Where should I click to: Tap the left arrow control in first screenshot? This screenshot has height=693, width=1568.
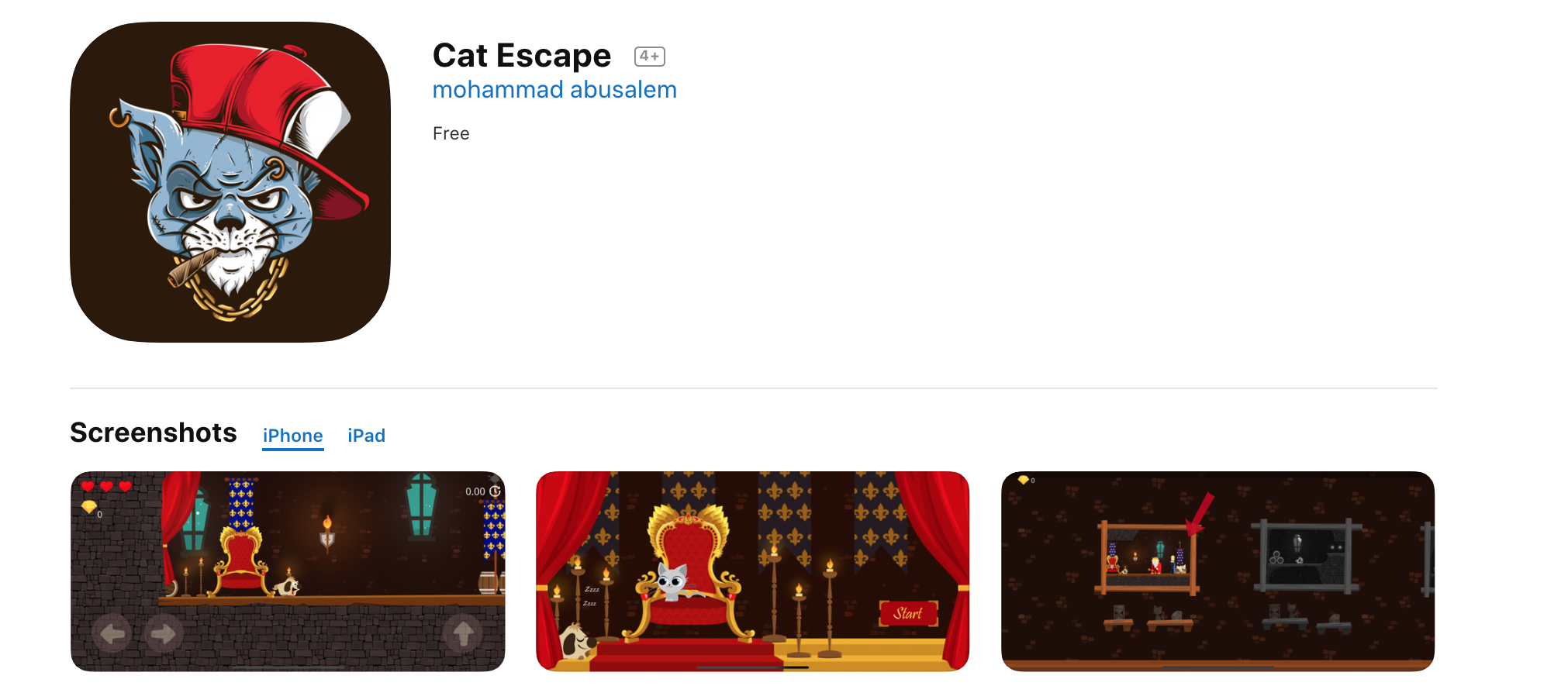(x=112, y=634)
